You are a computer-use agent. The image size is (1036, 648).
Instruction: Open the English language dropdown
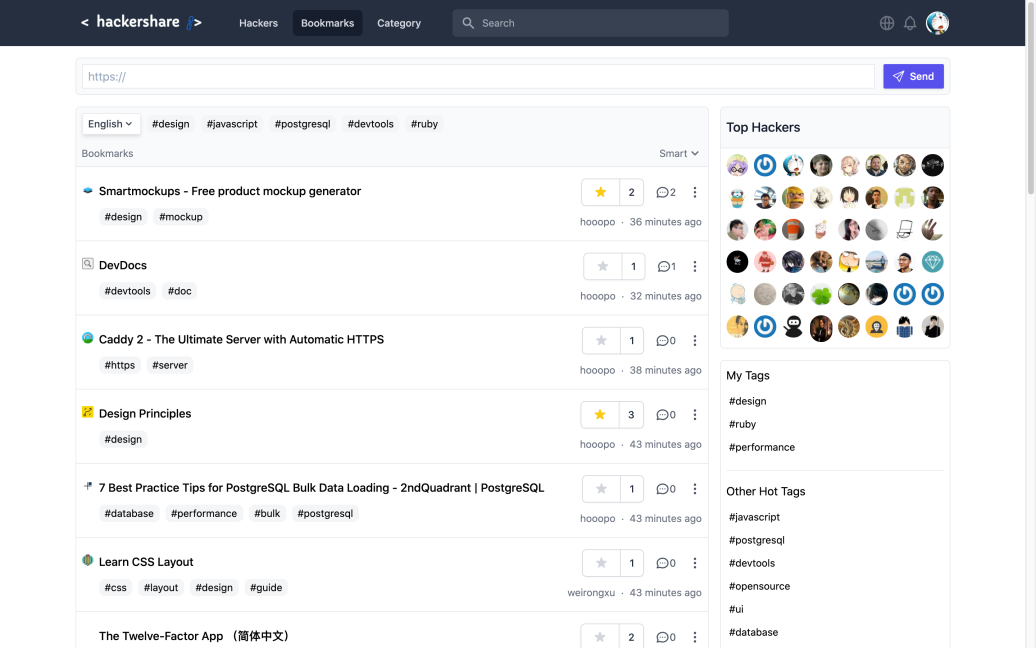tap(110, 123)
